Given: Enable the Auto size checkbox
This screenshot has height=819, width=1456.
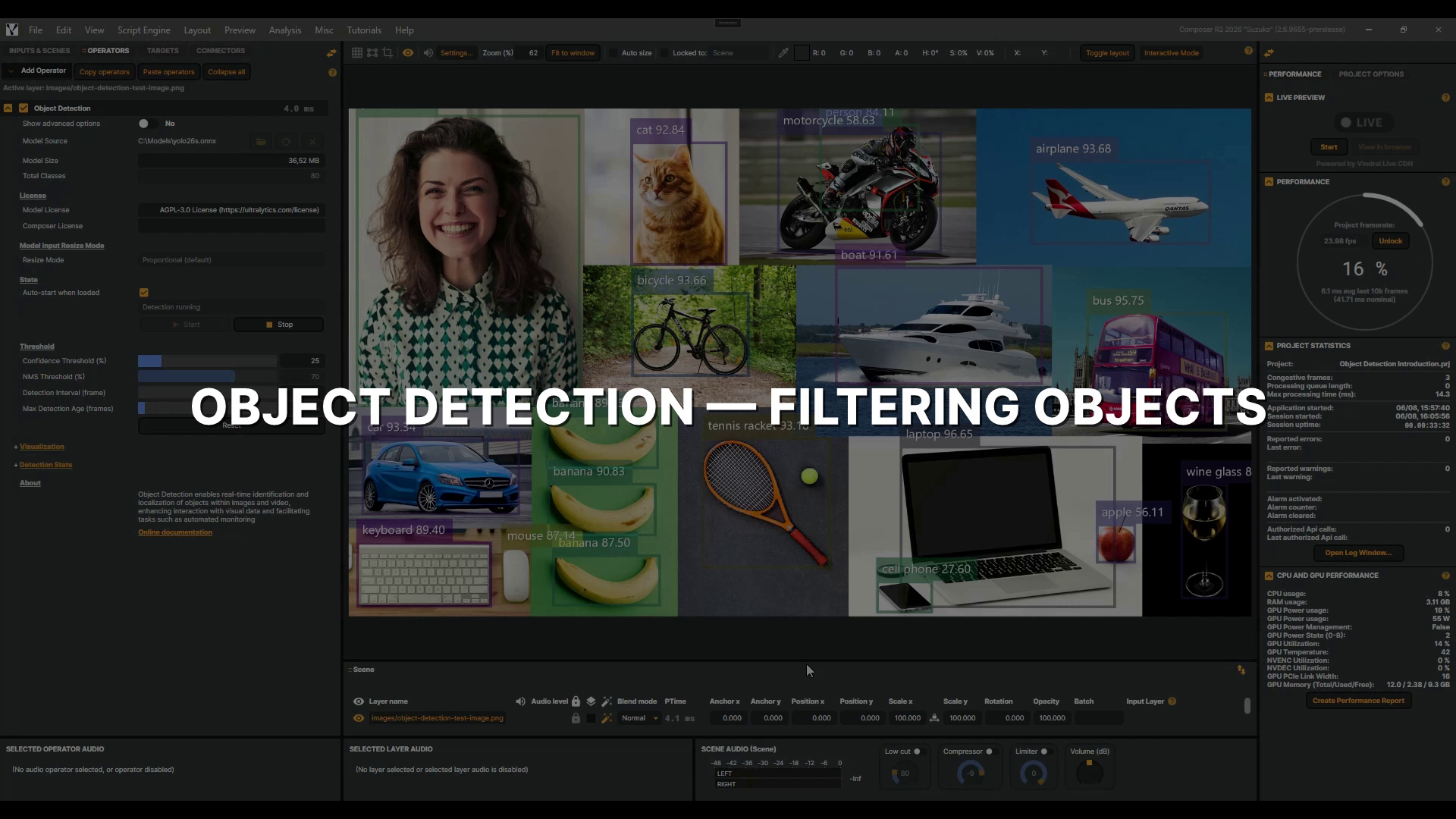Looking at the screenshot, I should coord(613,53).
